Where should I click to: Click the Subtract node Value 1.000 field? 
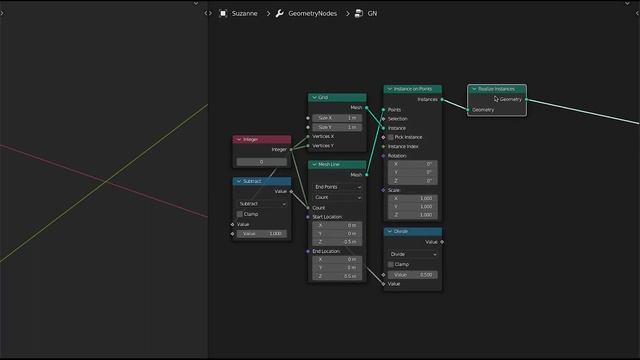pyautogui.click(x=262, y=234)
